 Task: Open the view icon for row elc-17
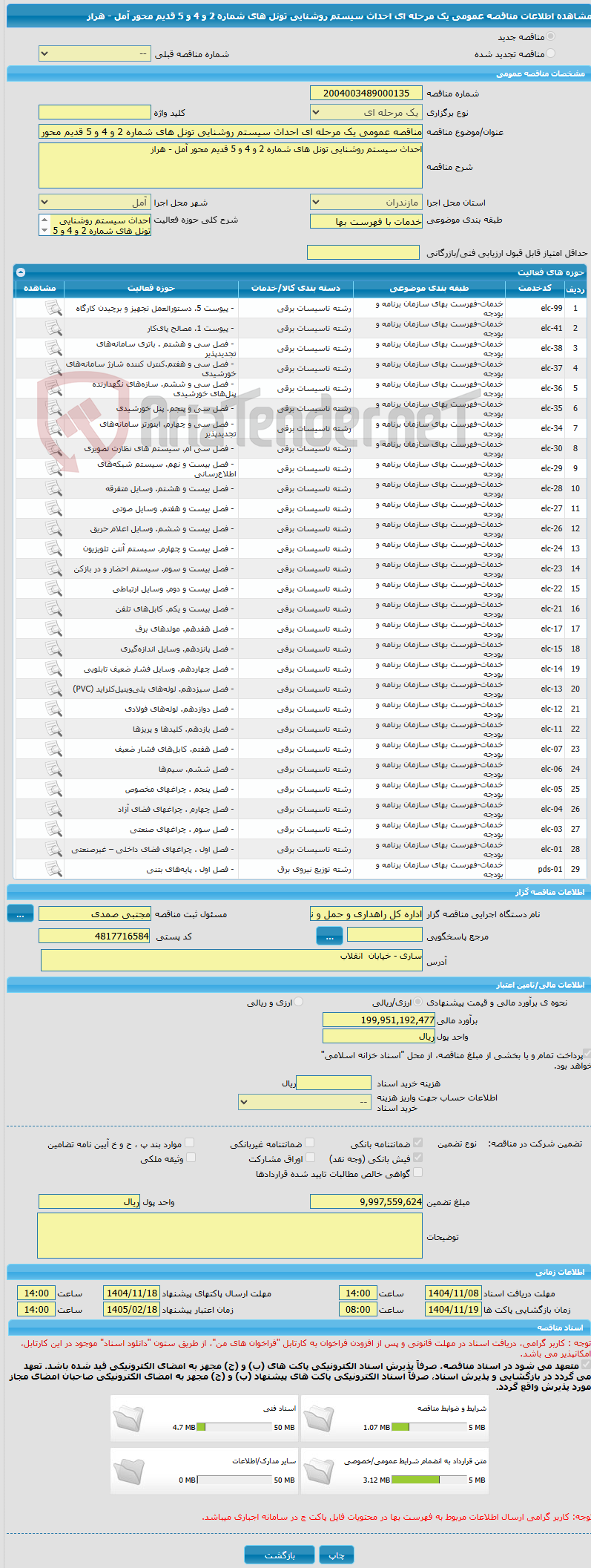pos(53,629)
